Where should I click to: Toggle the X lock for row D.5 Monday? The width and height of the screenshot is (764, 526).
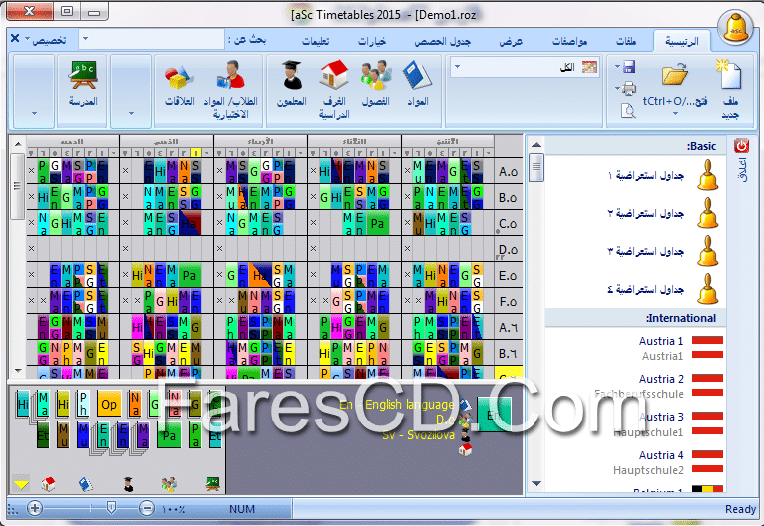[x=407, y=248]
